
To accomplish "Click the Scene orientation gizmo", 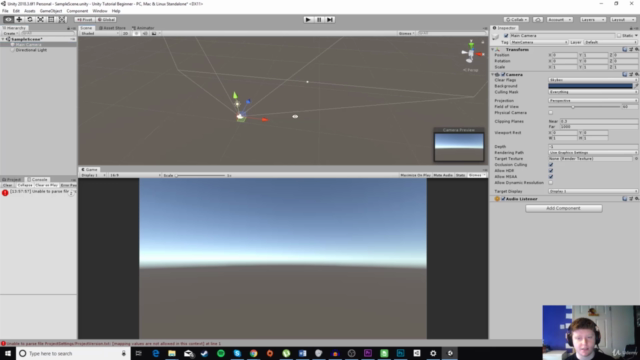I will pyautogui.click(x=471, y=52).
